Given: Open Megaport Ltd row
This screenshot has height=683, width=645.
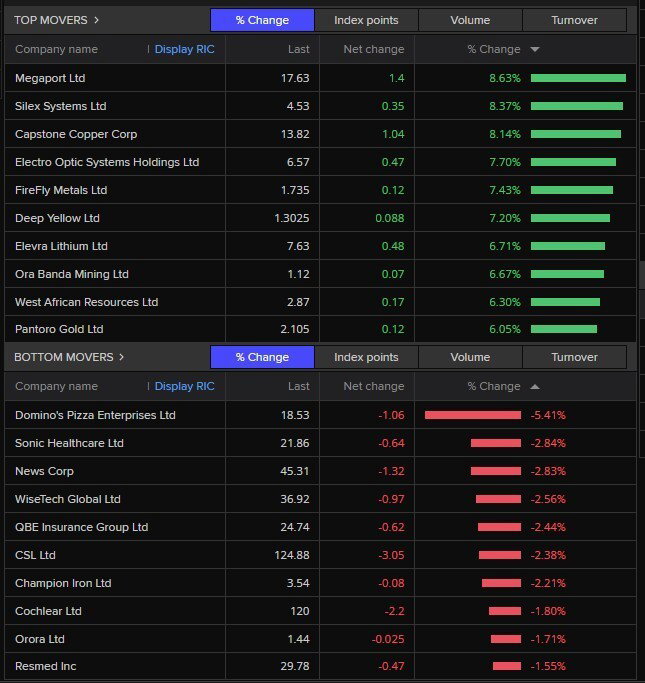Looking at the screenshot, I should coord(320,78).
